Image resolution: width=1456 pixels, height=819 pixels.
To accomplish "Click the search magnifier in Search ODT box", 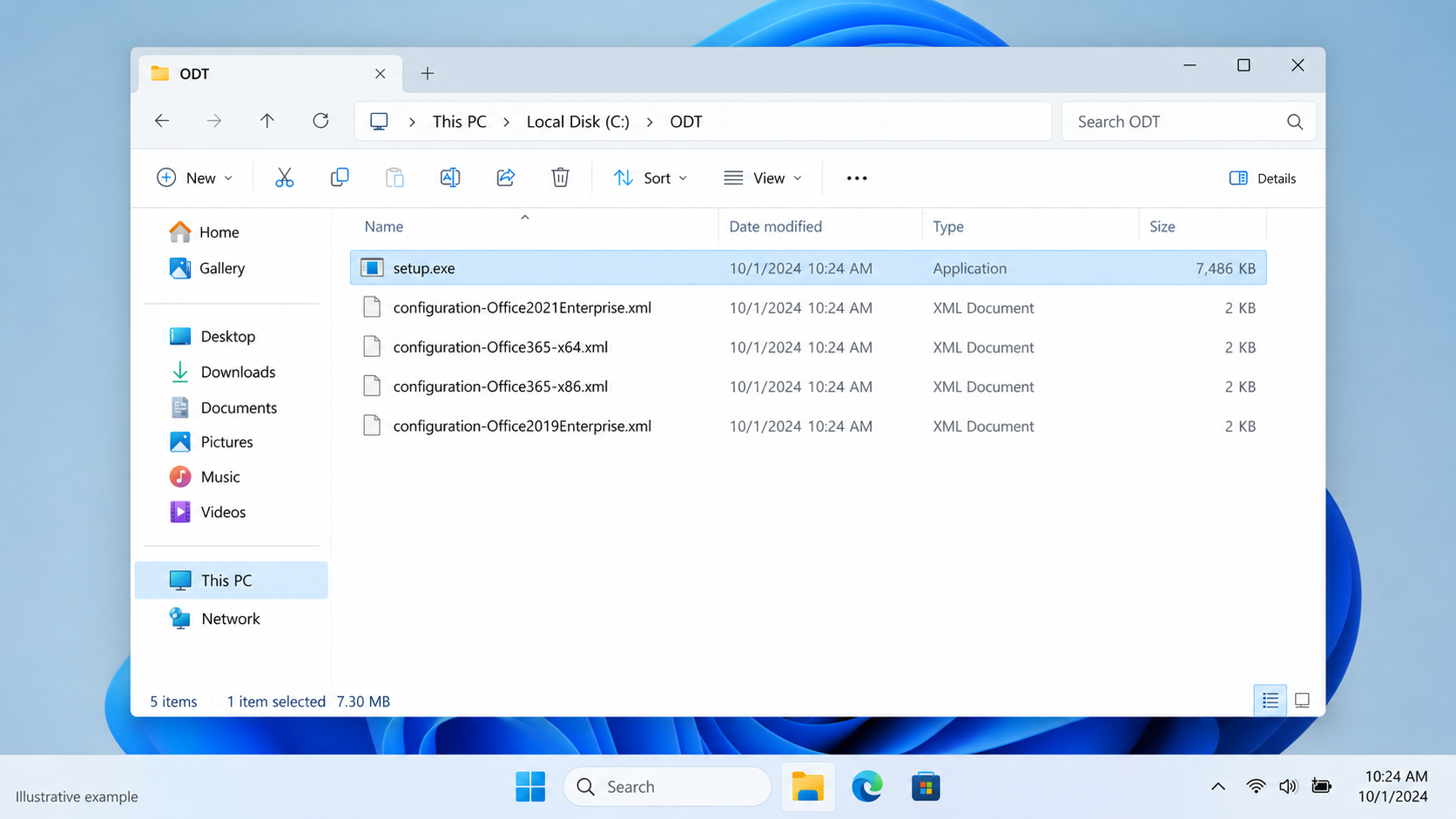I will (1295, 122).
